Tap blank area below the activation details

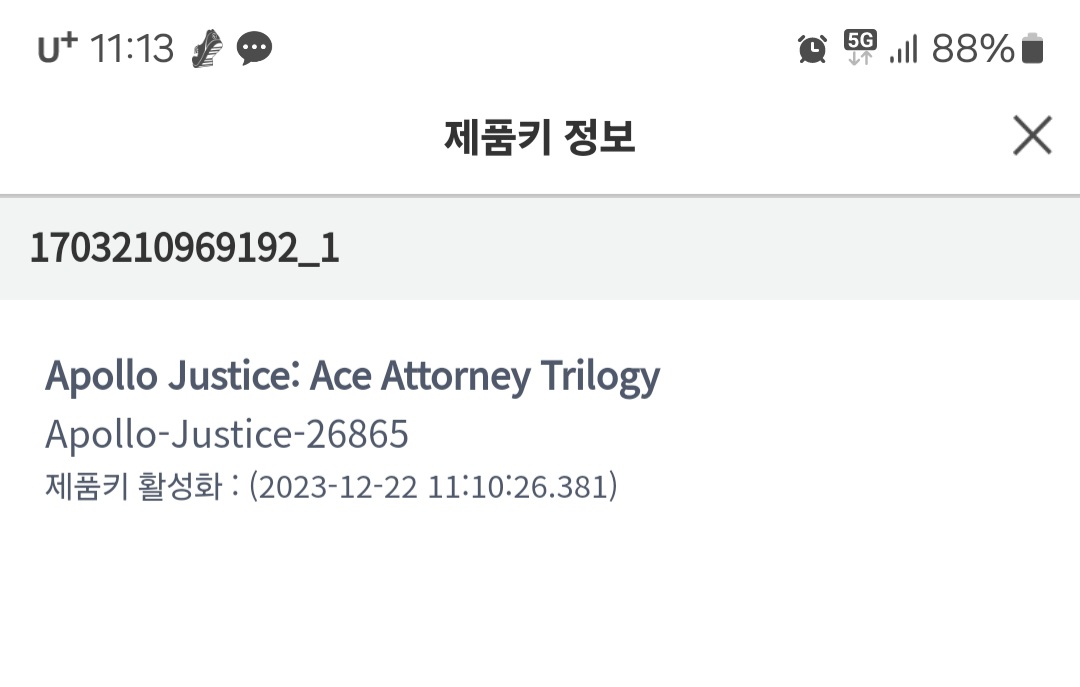[x=540, y=600]
